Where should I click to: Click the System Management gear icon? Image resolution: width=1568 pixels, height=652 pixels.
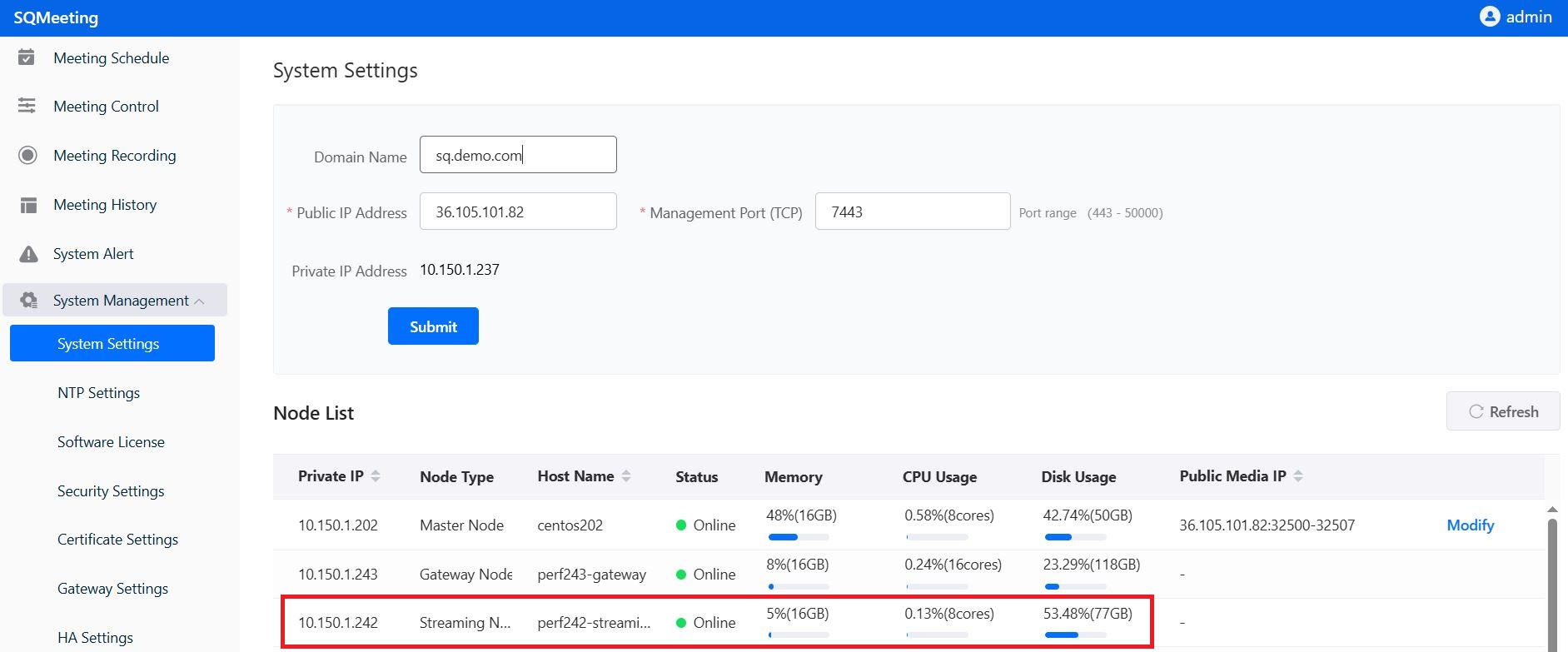point(28,301)
